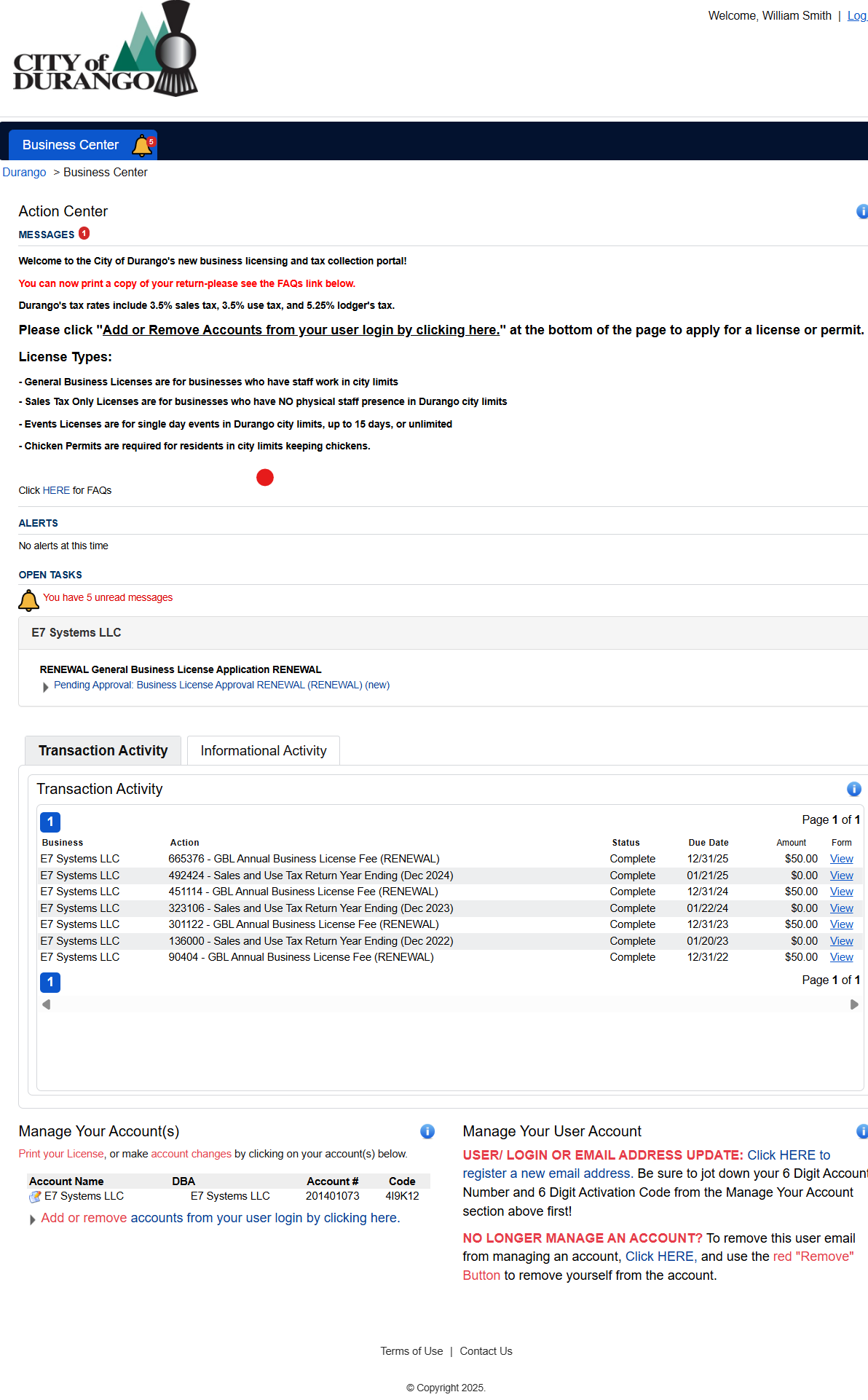Open the Contact Us footer link
Image resolution: width=868 pixels, height=1400 pixels.
click(x=486, y=1351)
